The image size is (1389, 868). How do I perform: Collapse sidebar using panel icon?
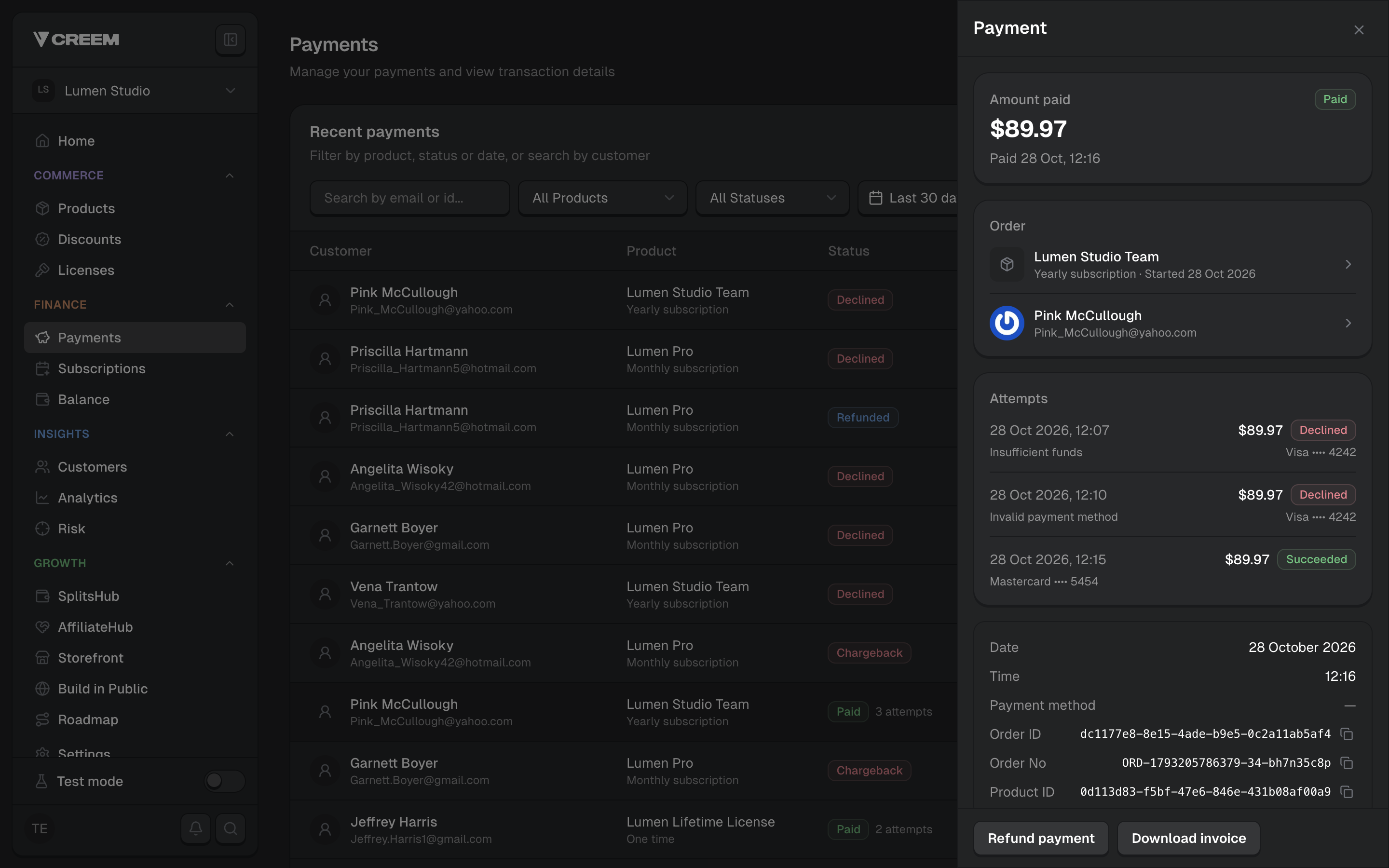pyautogui.click(x=230, y=40)
